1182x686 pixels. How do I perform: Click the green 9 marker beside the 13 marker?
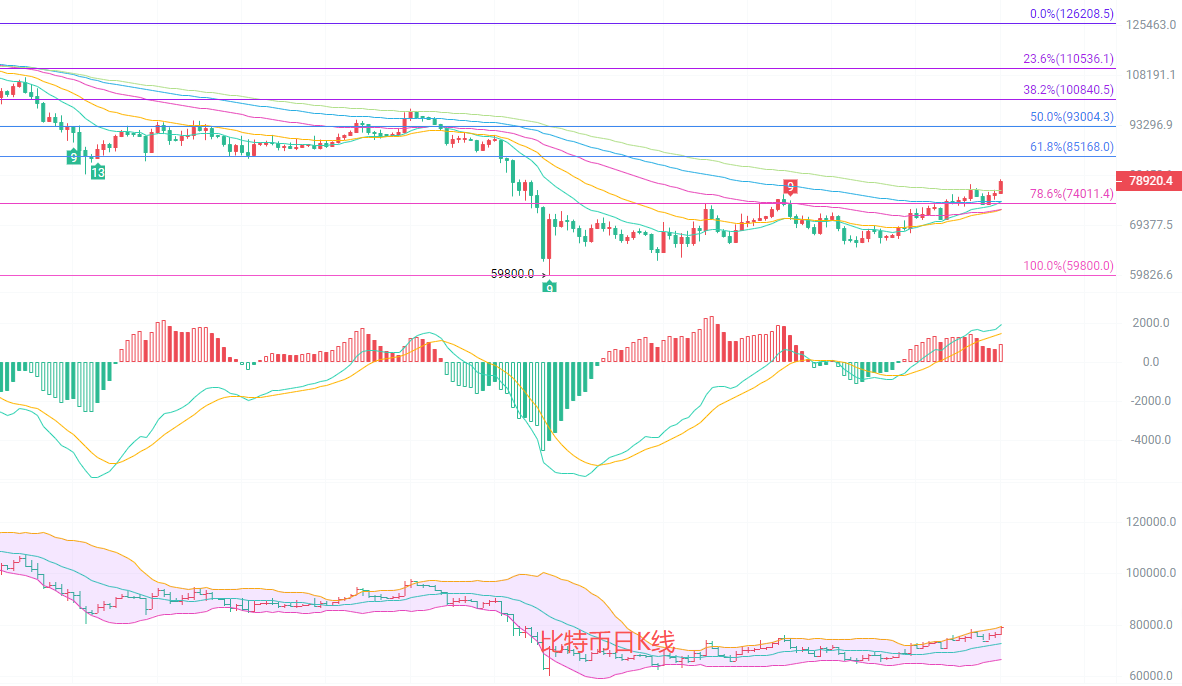(73, 156)
